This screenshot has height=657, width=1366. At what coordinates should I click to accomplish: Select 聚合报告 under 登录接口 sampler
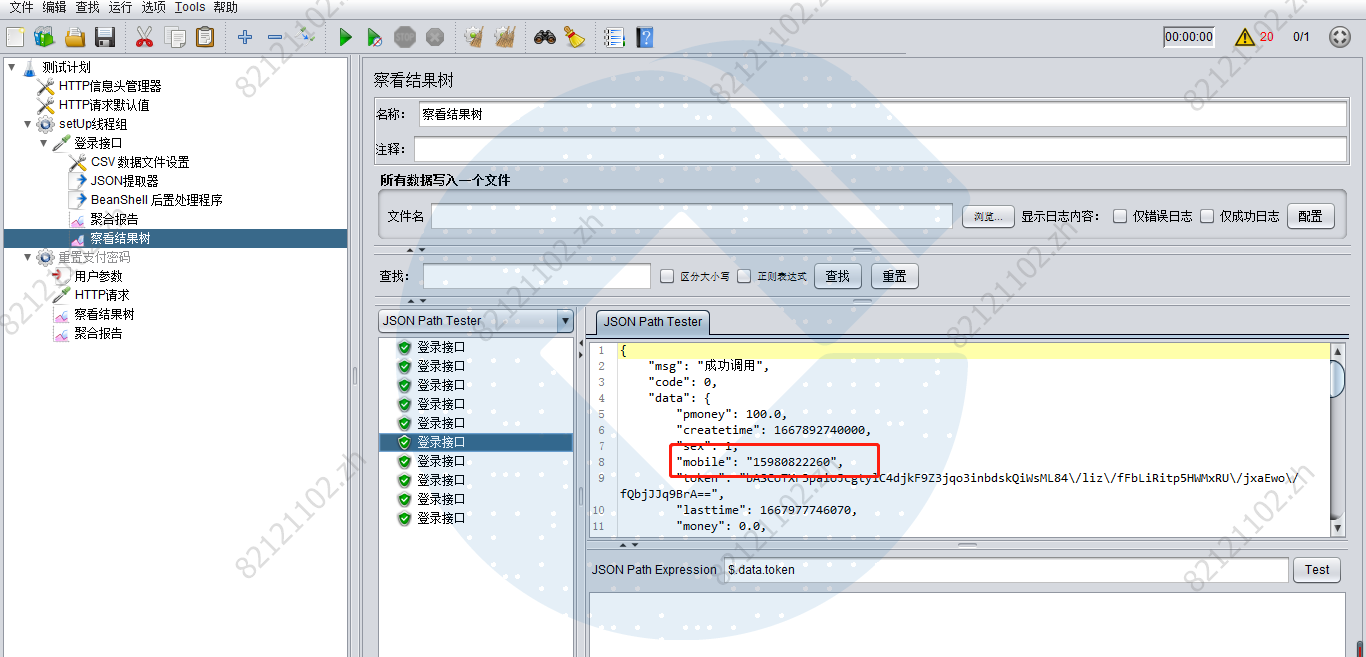coord(115,219)
